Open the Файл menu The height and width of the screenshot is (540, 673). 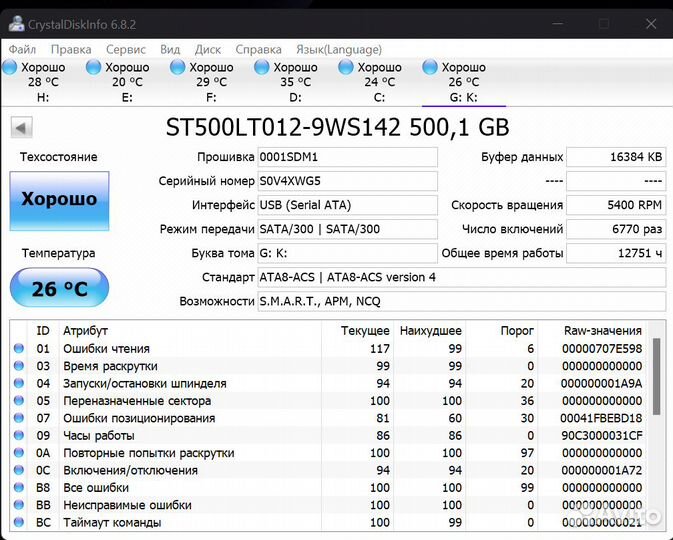[x=22, y=50]
